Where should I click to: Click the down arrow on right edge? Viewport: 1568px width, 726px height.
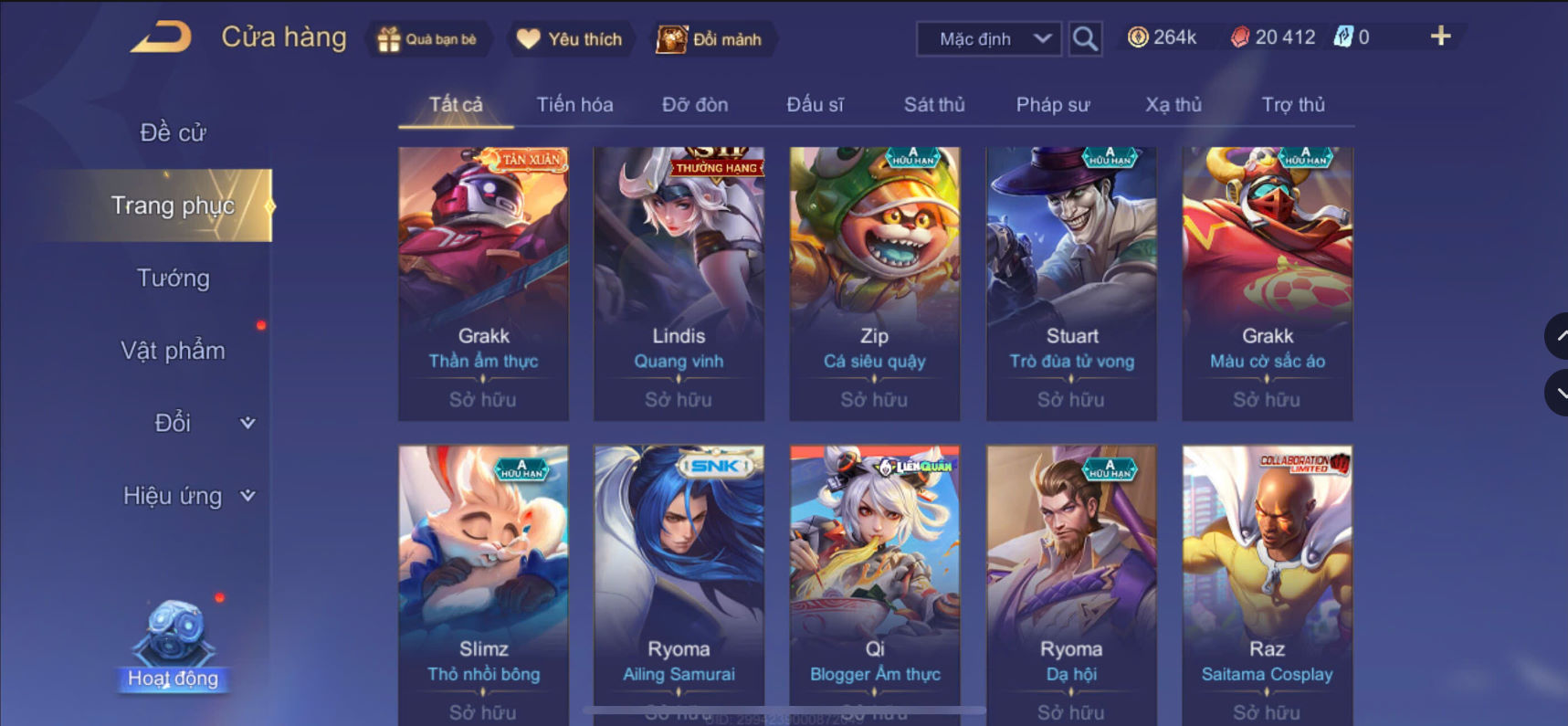tap(1558, 393)
